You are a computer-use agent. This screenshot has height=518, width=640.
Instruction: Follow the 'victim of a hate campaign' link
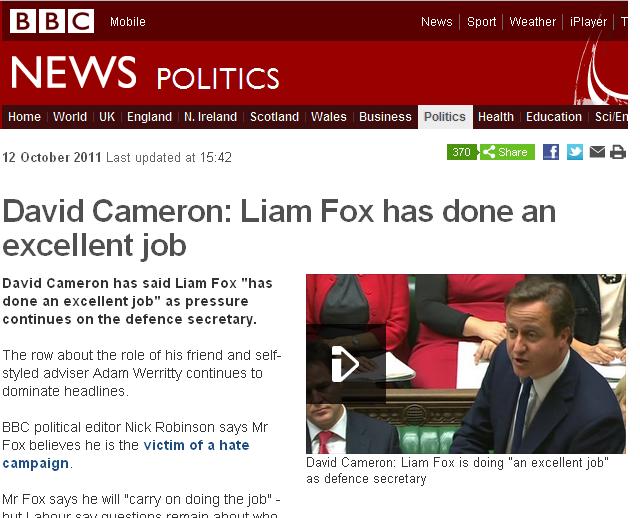coord(126,454)
